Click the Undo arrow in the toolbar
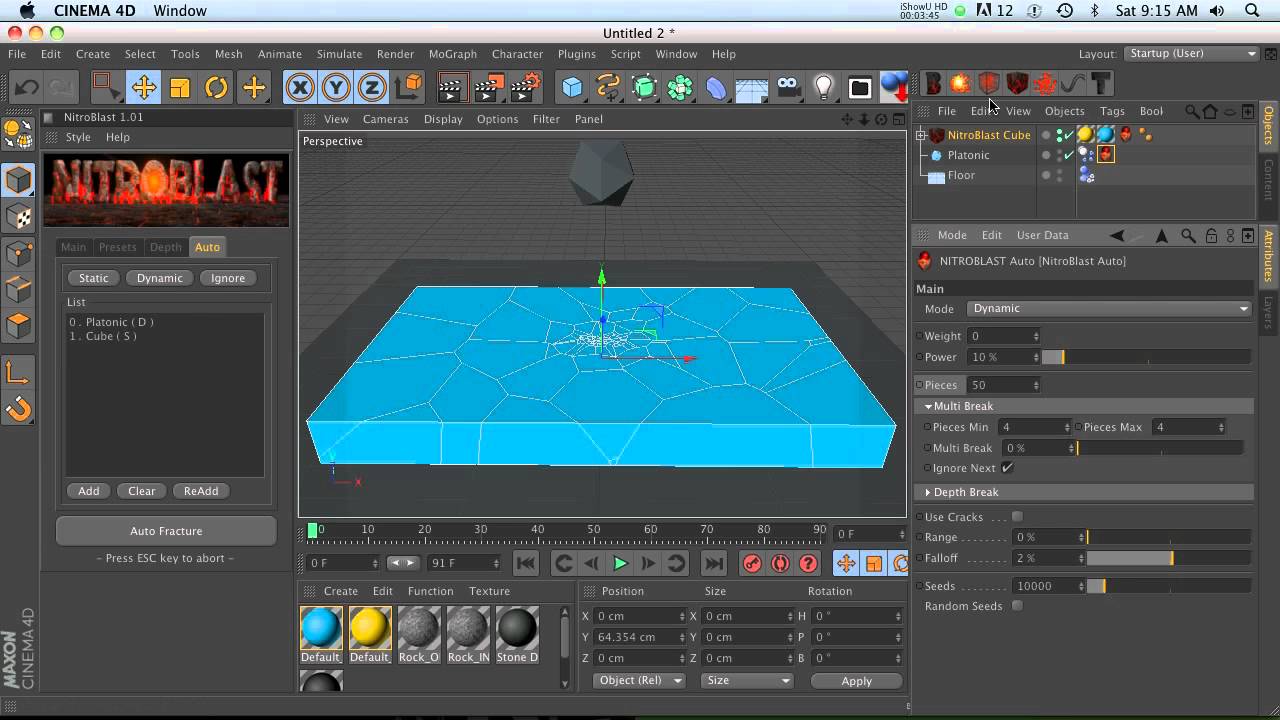The image size is (1280, 720). point(27,87)
